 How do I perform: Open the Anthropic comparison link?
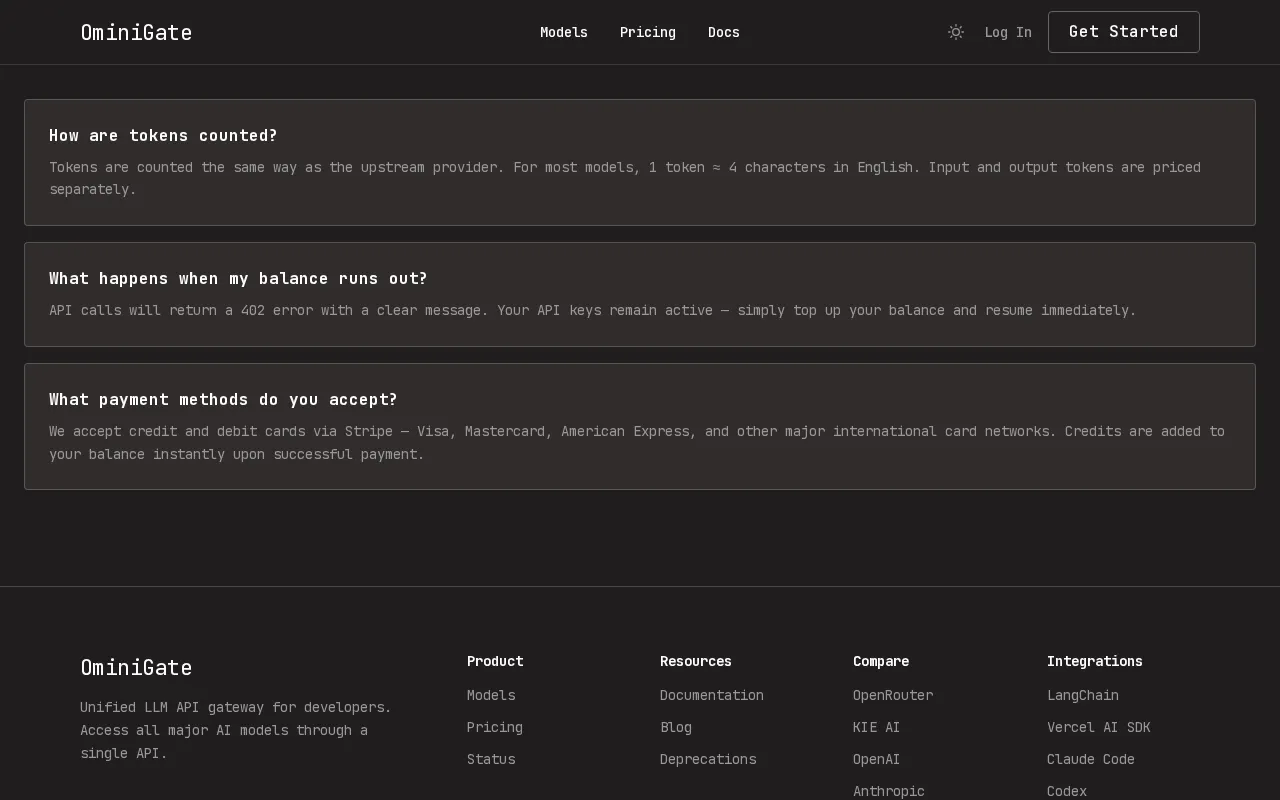pos(889,790)
